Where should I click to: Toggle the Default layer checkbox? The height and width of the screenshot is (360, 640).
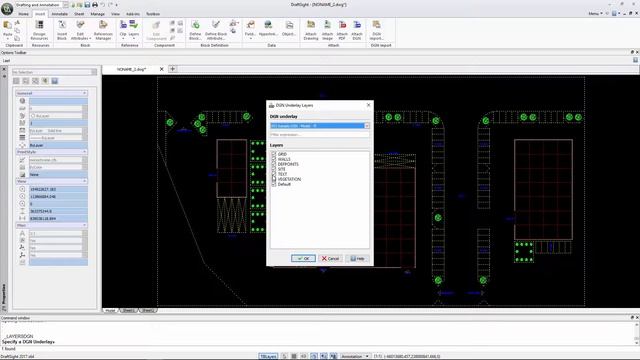coord(274,184)
